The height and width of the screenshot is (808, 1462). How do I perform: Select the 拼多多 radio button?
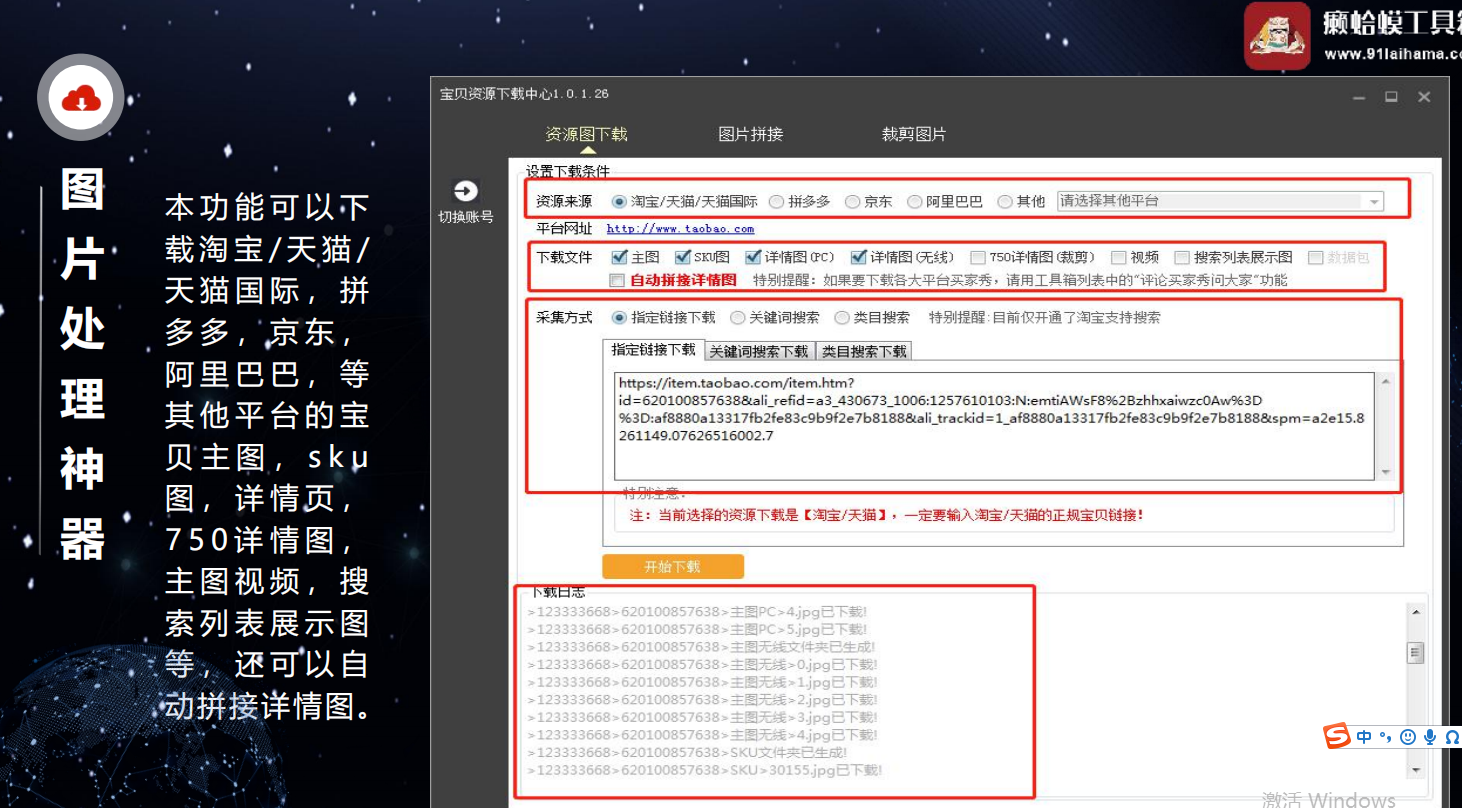coord(776,201)
